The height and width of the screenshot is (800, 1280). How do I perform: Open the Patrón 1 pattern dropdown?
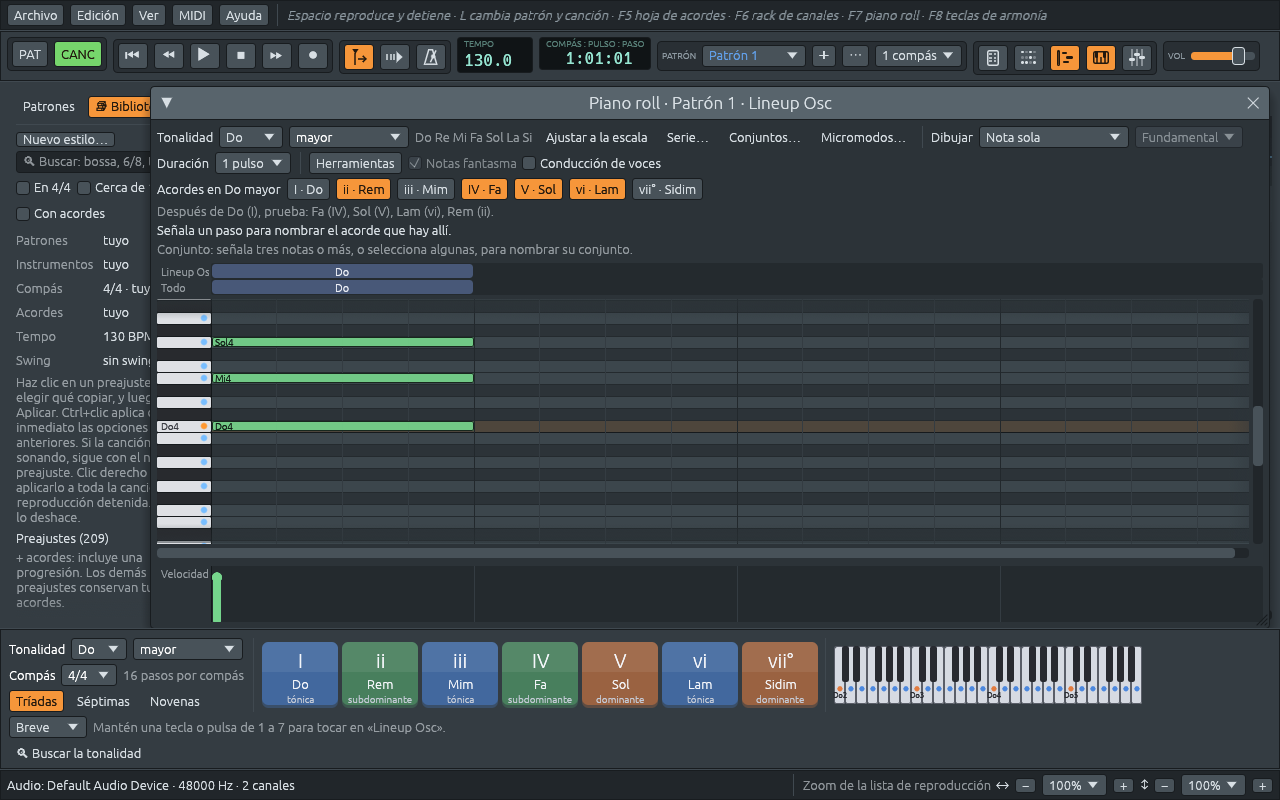coord(753,56)
